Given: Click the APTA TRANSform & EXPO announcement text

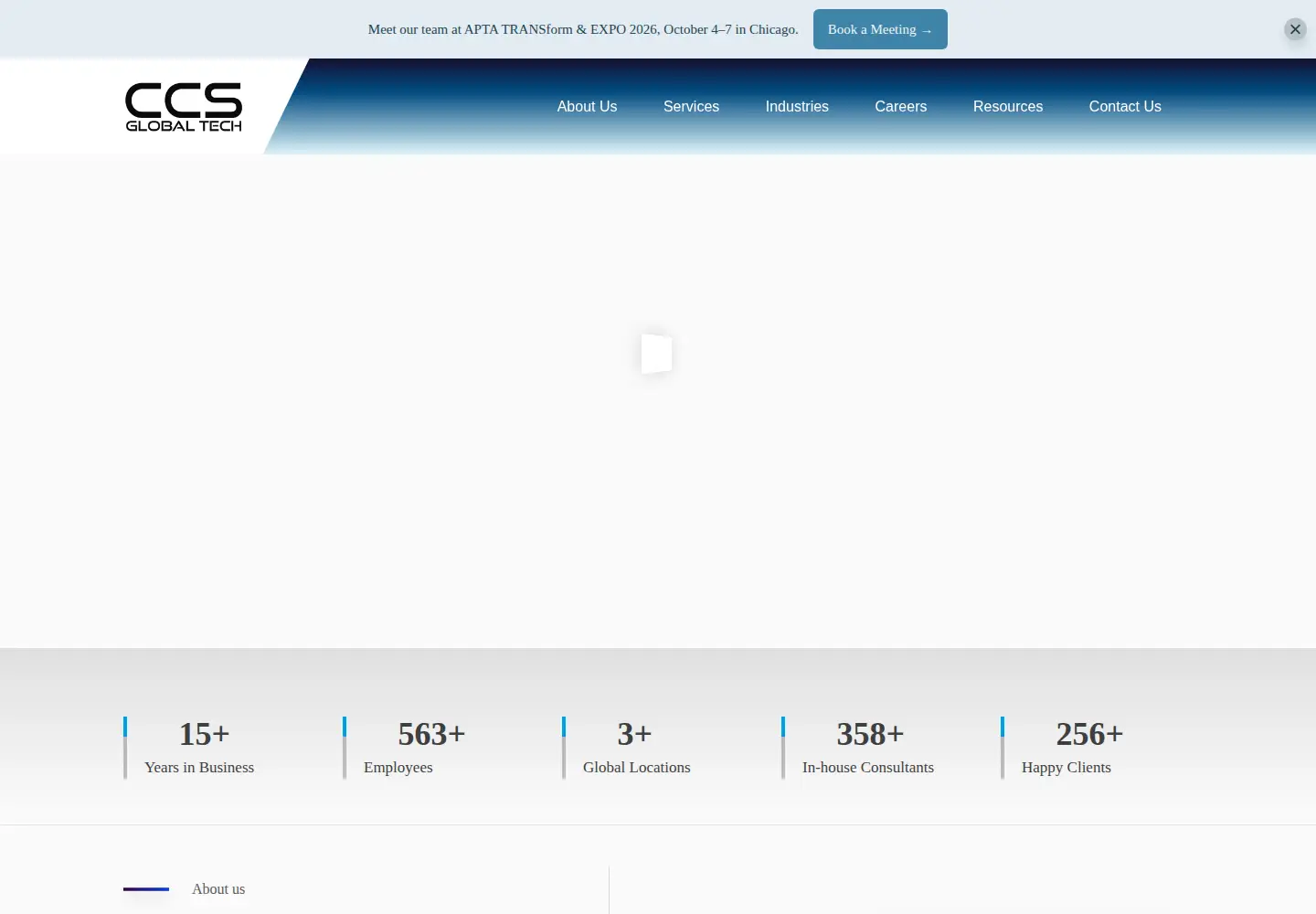Looking at the screenshot, I should point(583,29).
